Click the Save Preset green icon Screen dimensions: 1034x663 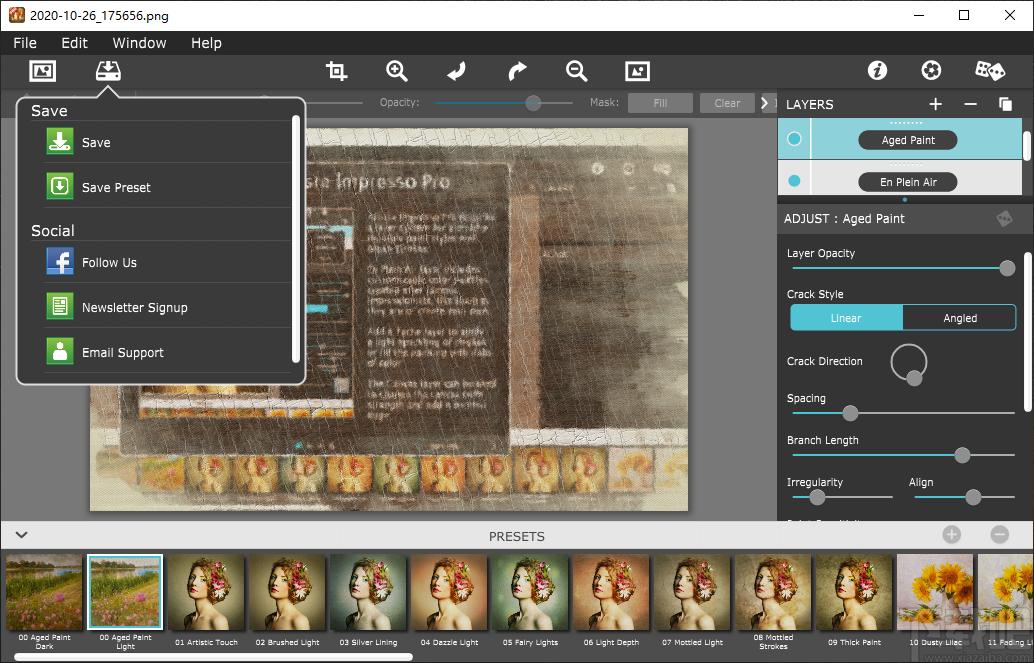(60, 186)
